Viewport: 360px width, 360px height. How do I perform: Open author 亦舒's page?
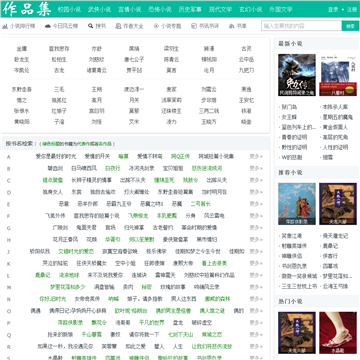[x=97, y=49]
